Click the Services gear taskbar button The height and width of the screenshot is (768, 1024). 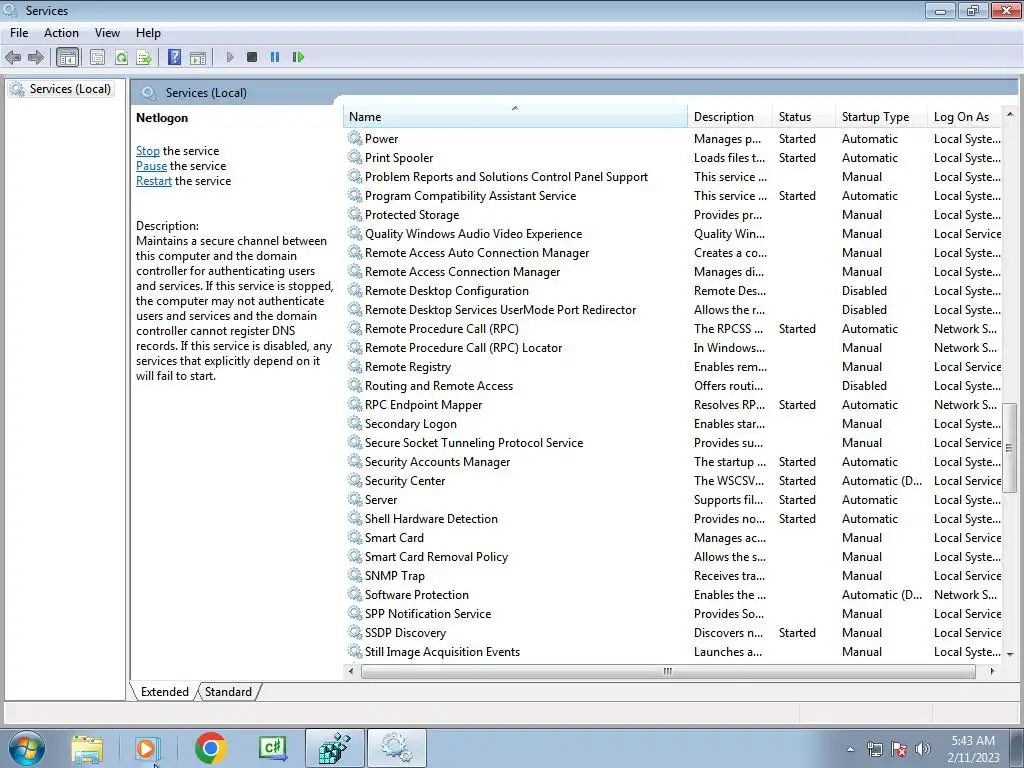(x=396, y=748)
